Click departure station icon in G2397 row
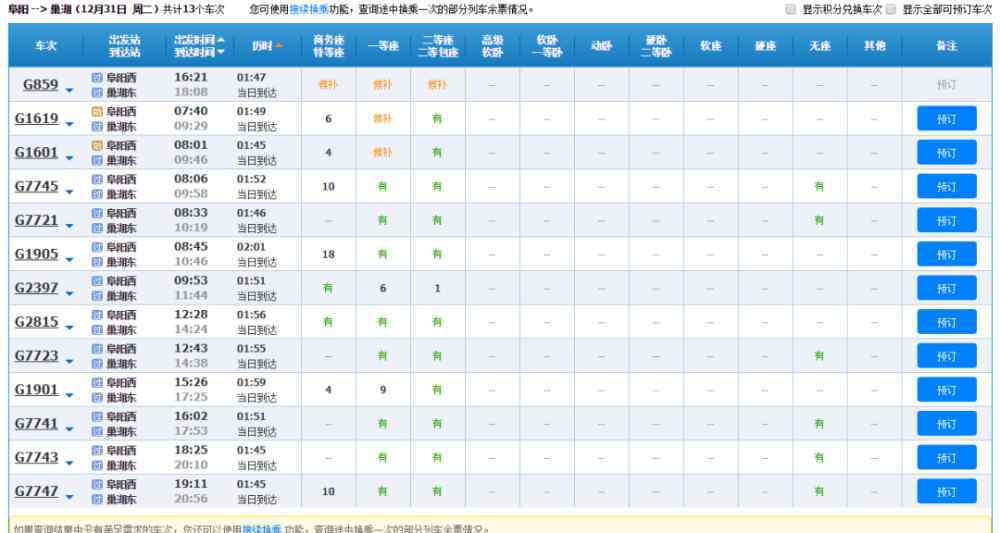The image size is (1000, 533). click(x=97, y=281)
